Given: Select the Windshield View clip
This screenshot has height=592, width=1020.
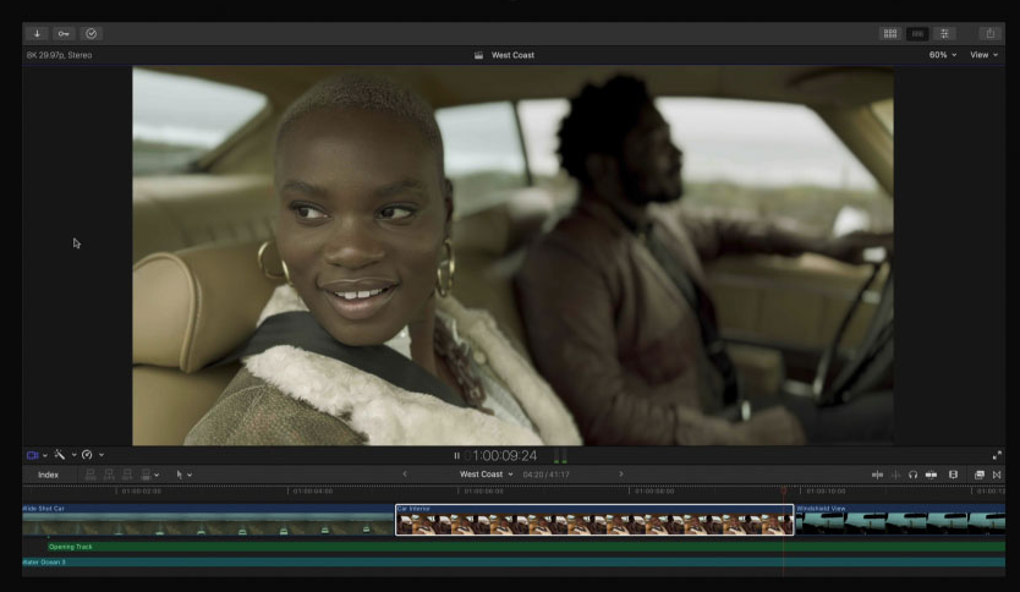Looking at the screenshot, I should 899,520.
